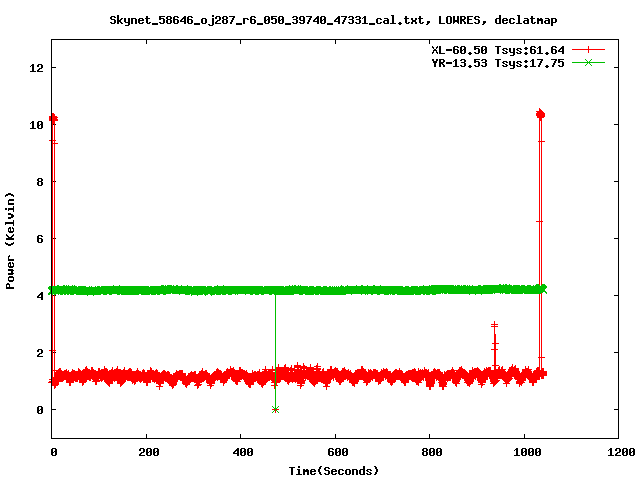Click y-axis tick label 8
Image resolution: width=640 pixels, height=480 pixels.
[40, 182]
